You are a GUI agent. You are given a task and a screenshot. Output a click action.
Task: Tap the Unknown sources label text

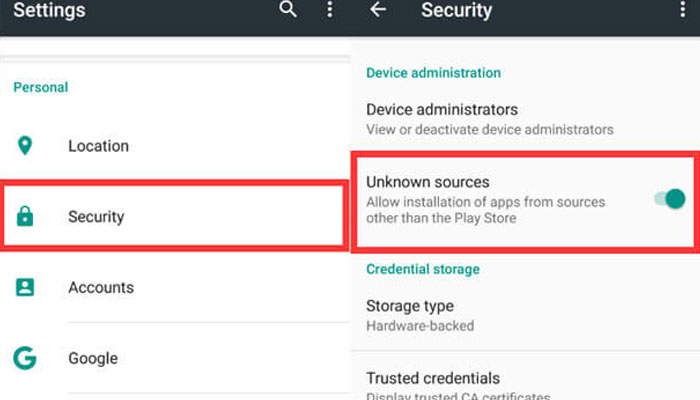428,182
